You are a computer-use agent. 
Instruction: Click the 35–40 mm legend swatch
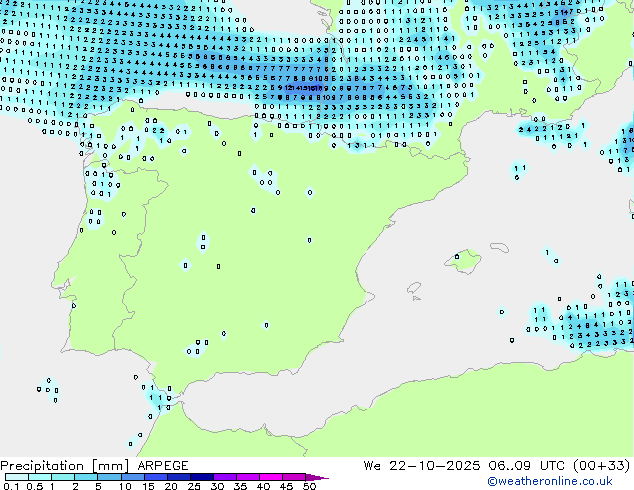click(x=247, y=477)
